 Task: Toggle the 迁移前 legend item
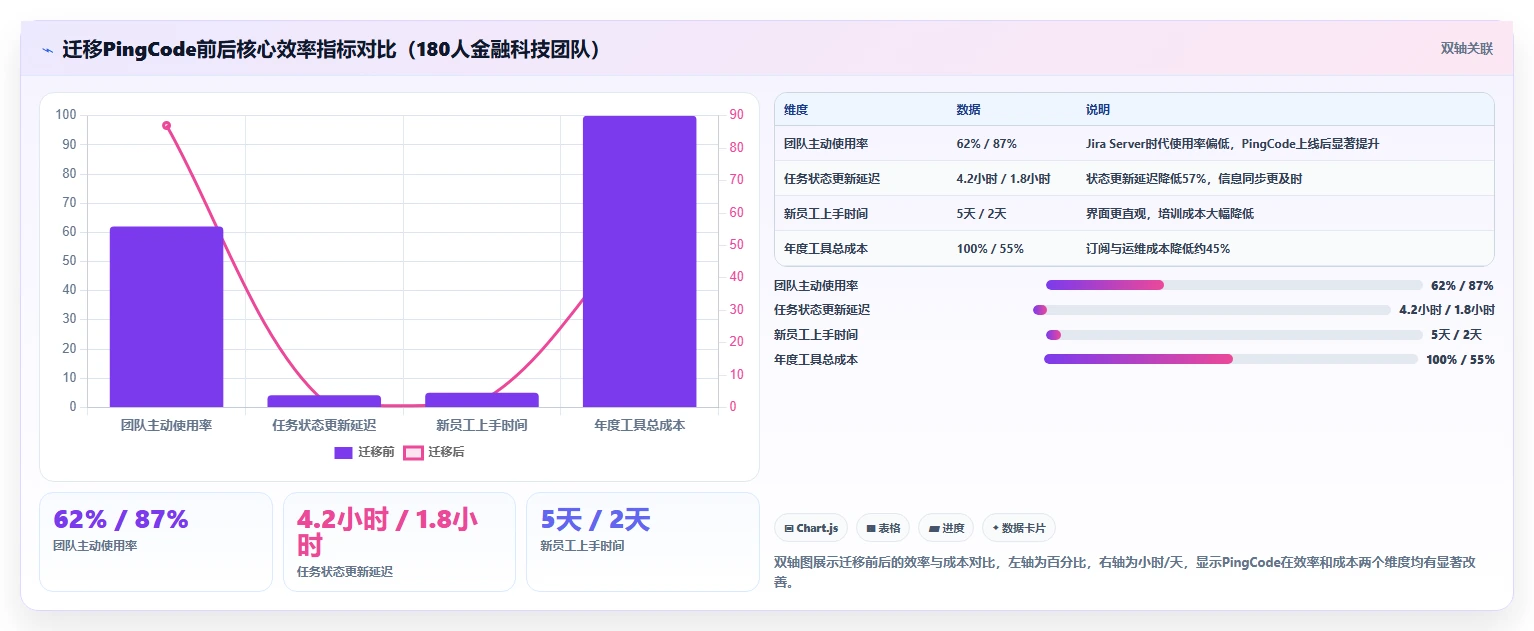[x=364, y=452]
